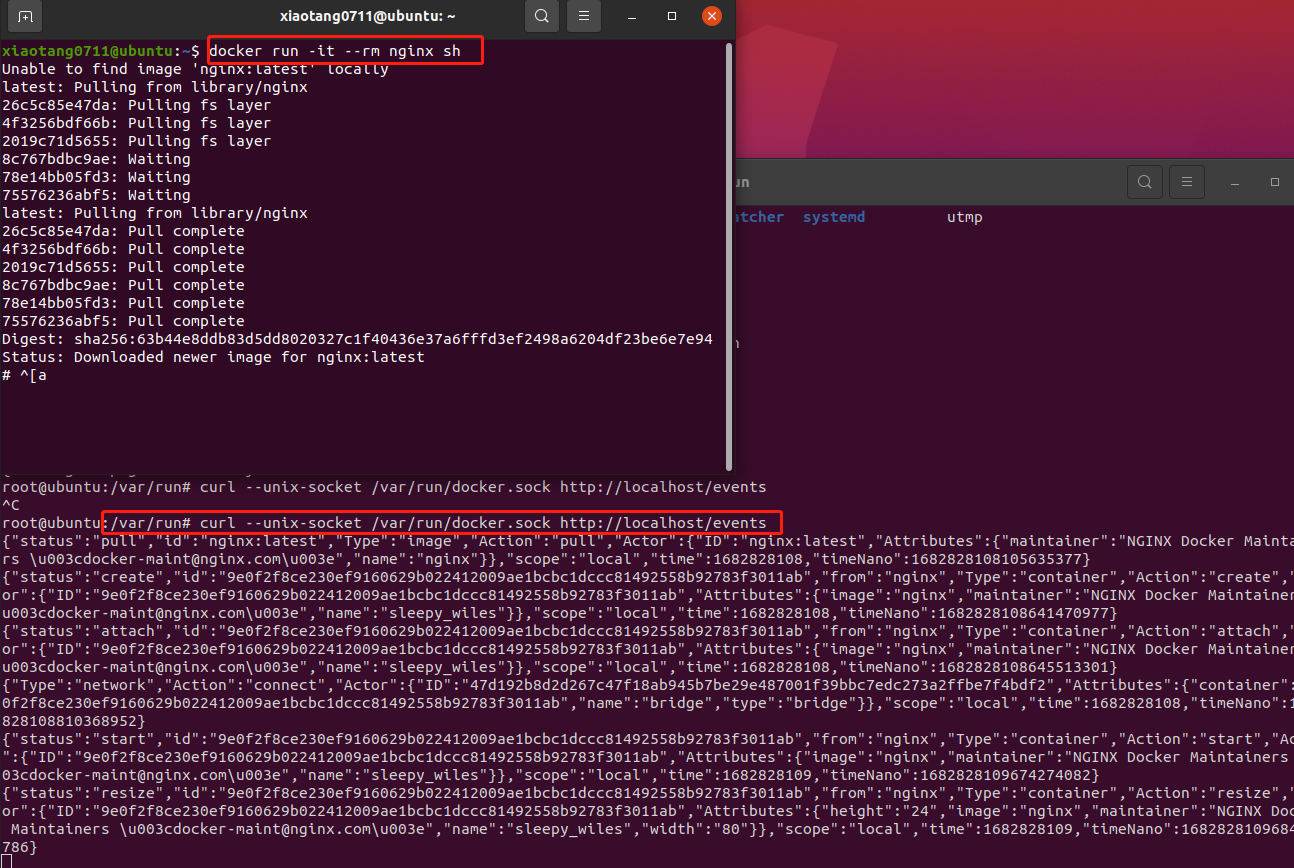Maximize the xiaotang0711@ubuntu terminal window

coord(672,16)
